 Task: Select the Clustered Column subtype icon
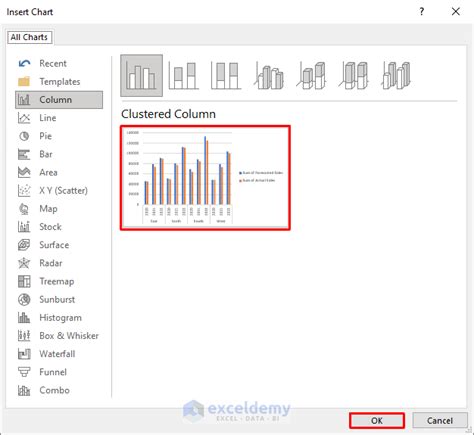142,76
